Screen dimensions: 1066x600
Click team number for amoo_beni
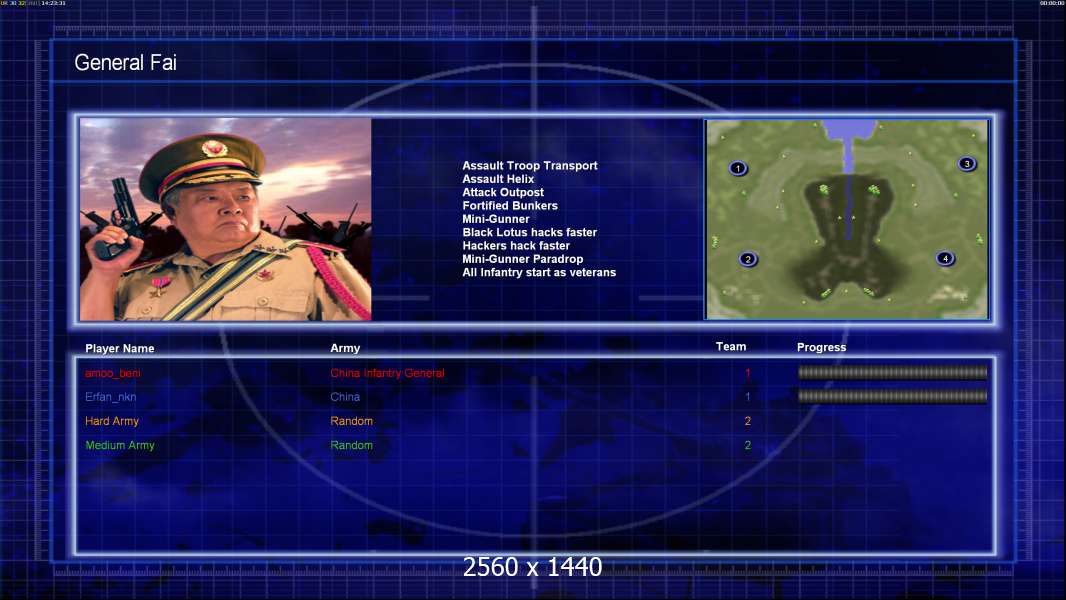click(x=748, y=373)
